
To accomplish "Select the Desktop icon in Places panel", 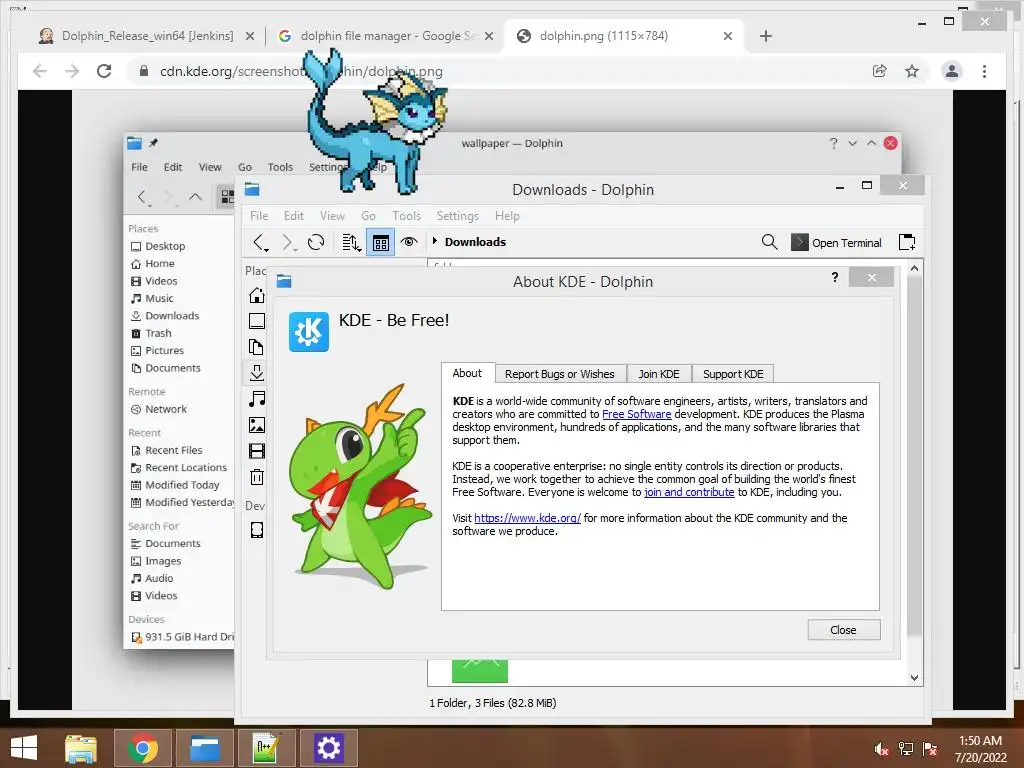I will coord(257,321).
